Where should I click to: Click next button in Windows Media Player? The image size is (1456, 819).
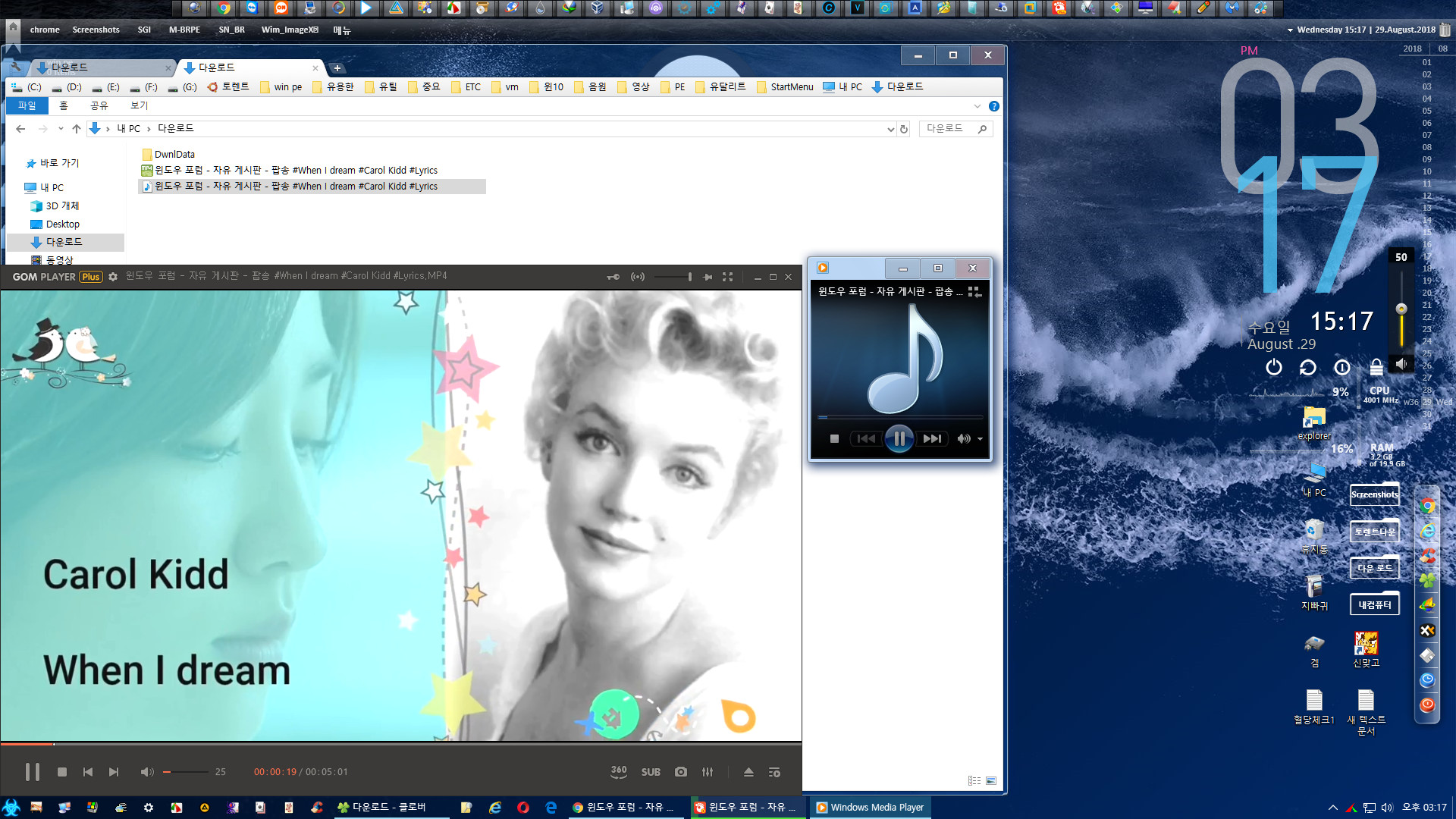[x=932, y=438]
